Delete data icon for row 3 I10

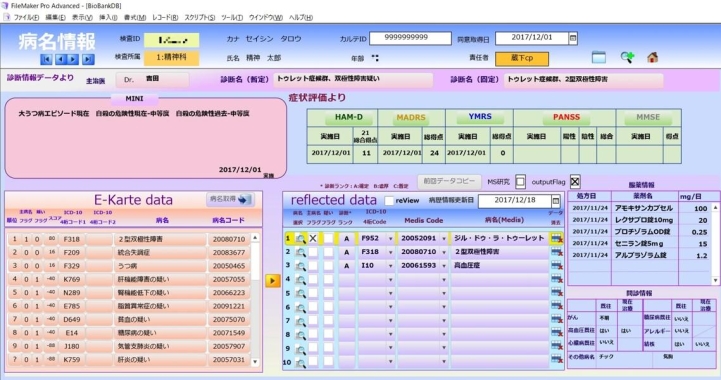[556, 266]
